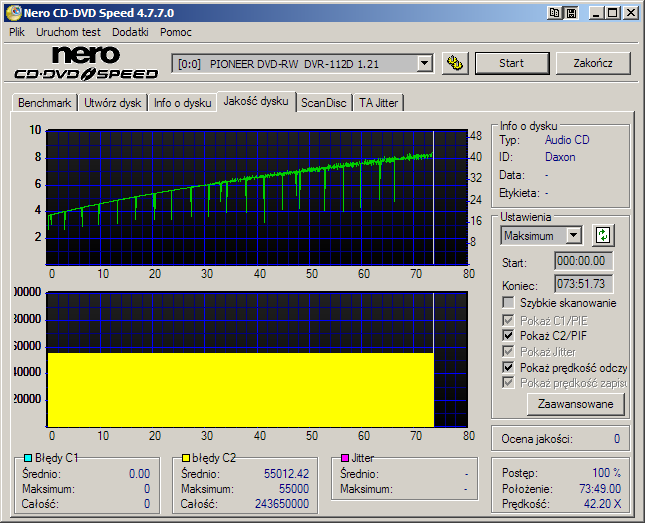Click the copy-to-clipboard icon in title bar
The width and height of the screenshot is (645, 523).
tap(555, 13)
